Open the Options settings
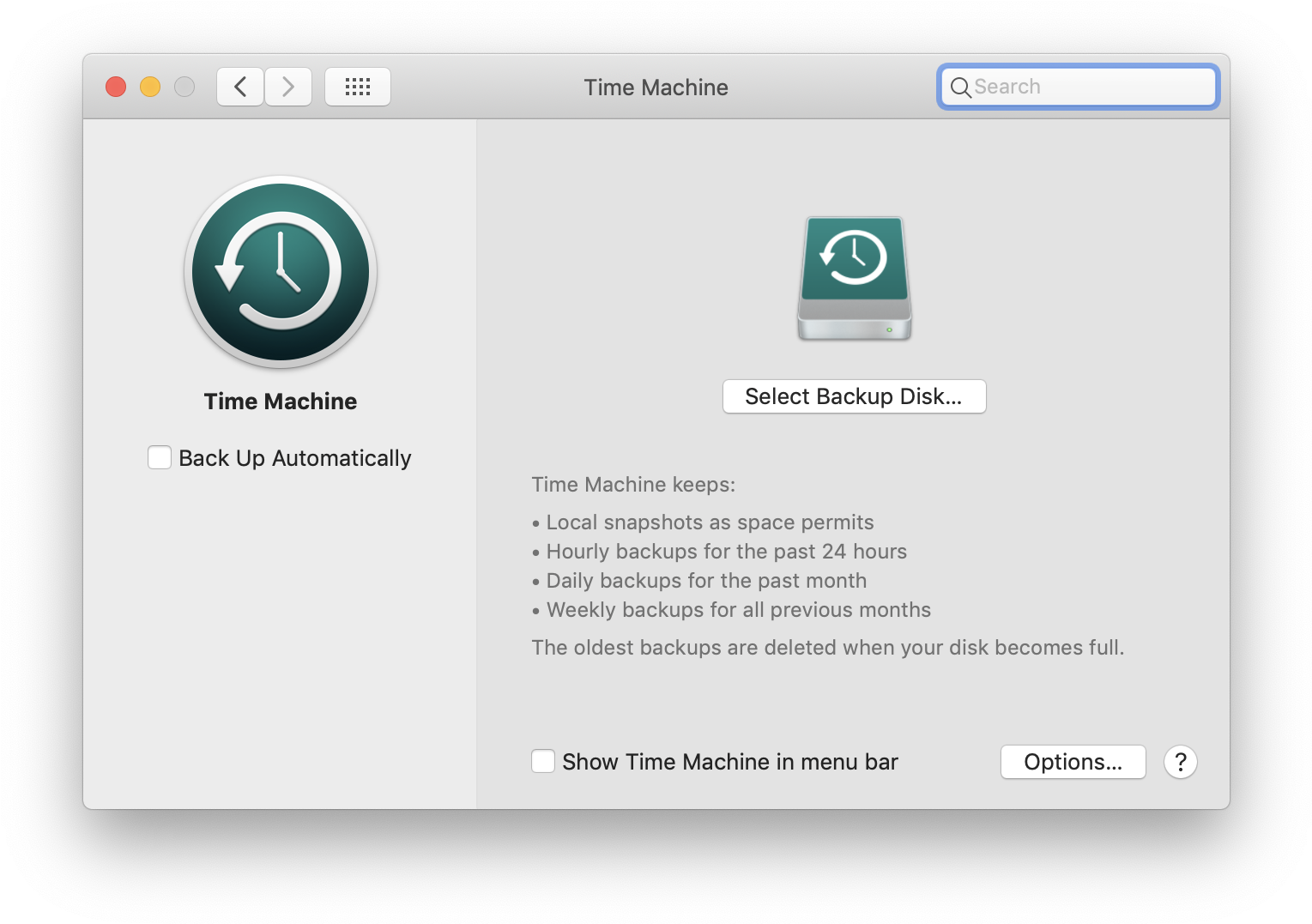The image size is (1312, 924). 1073,762
